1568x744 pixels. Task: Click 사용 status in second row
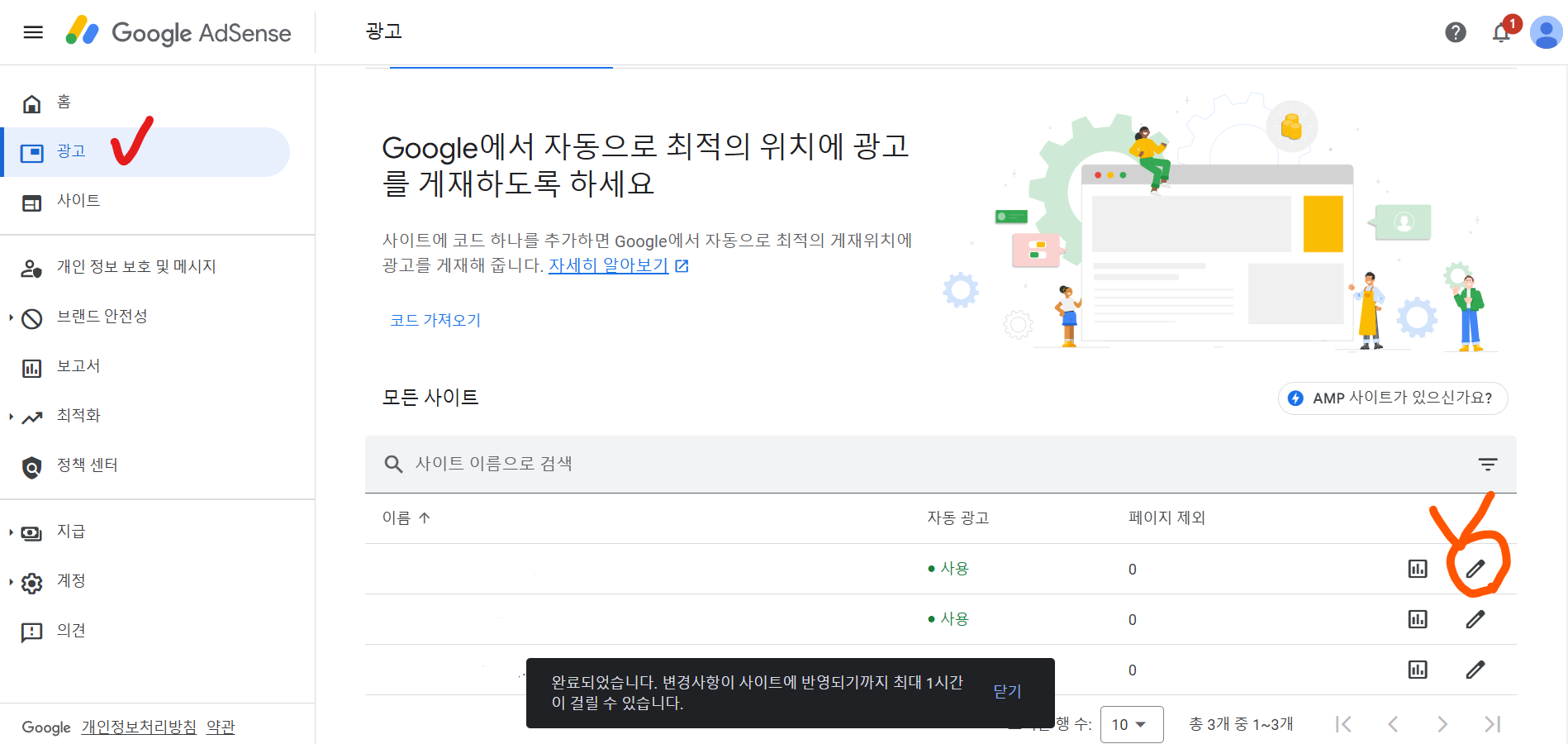pyautogui.click(x=948, y=619)
